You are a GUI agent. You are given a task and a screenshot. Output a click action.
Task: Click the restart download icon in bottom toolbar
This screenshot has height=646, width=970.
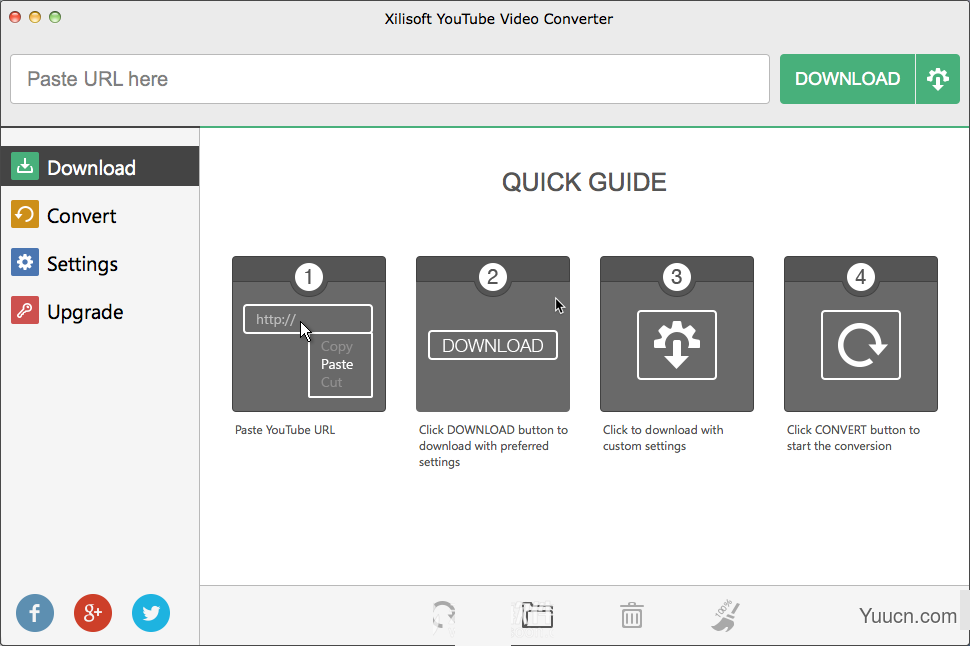click(x=443, y=616)
